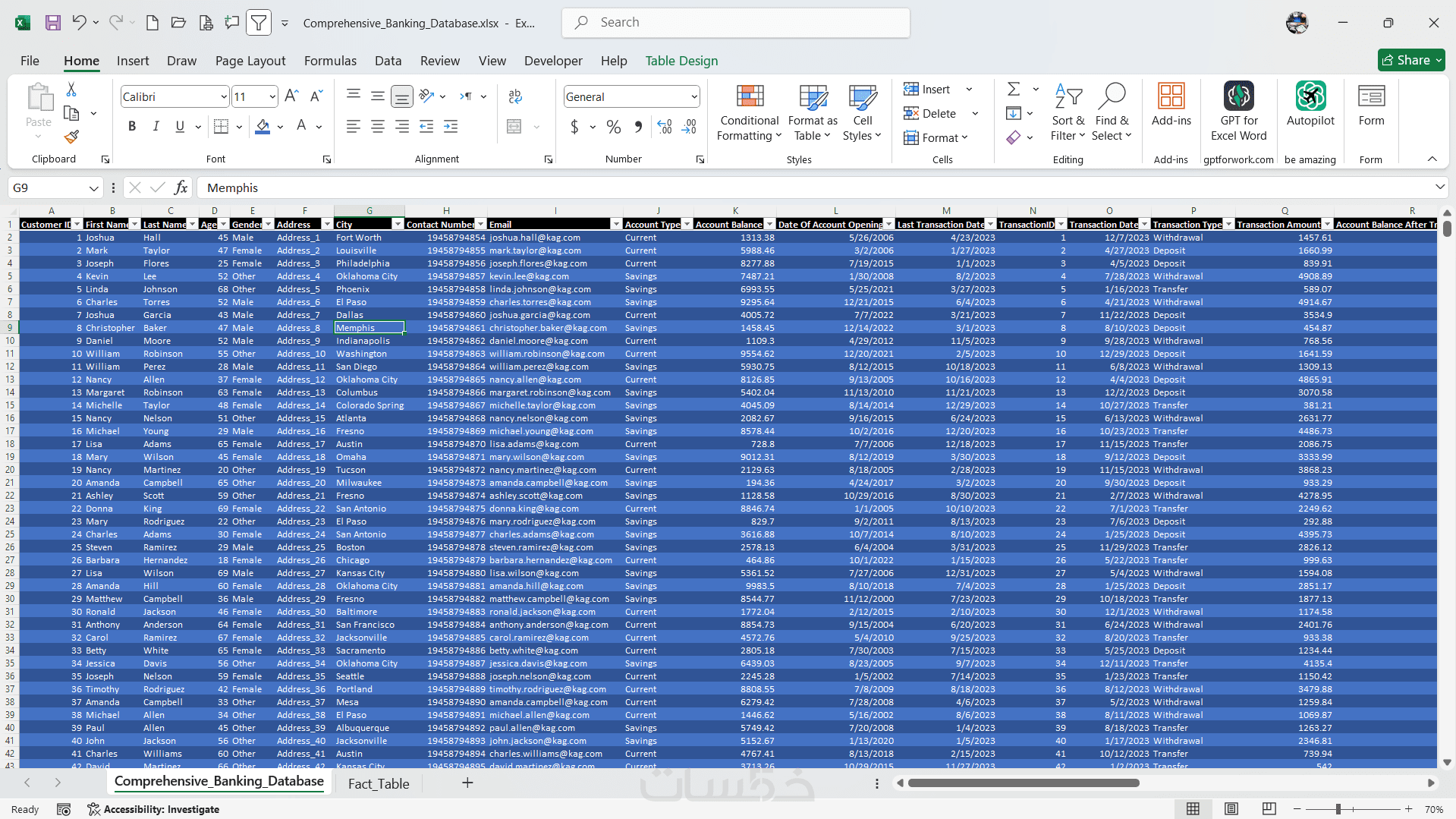Click the Increase Indent icon

coord(451,127)
